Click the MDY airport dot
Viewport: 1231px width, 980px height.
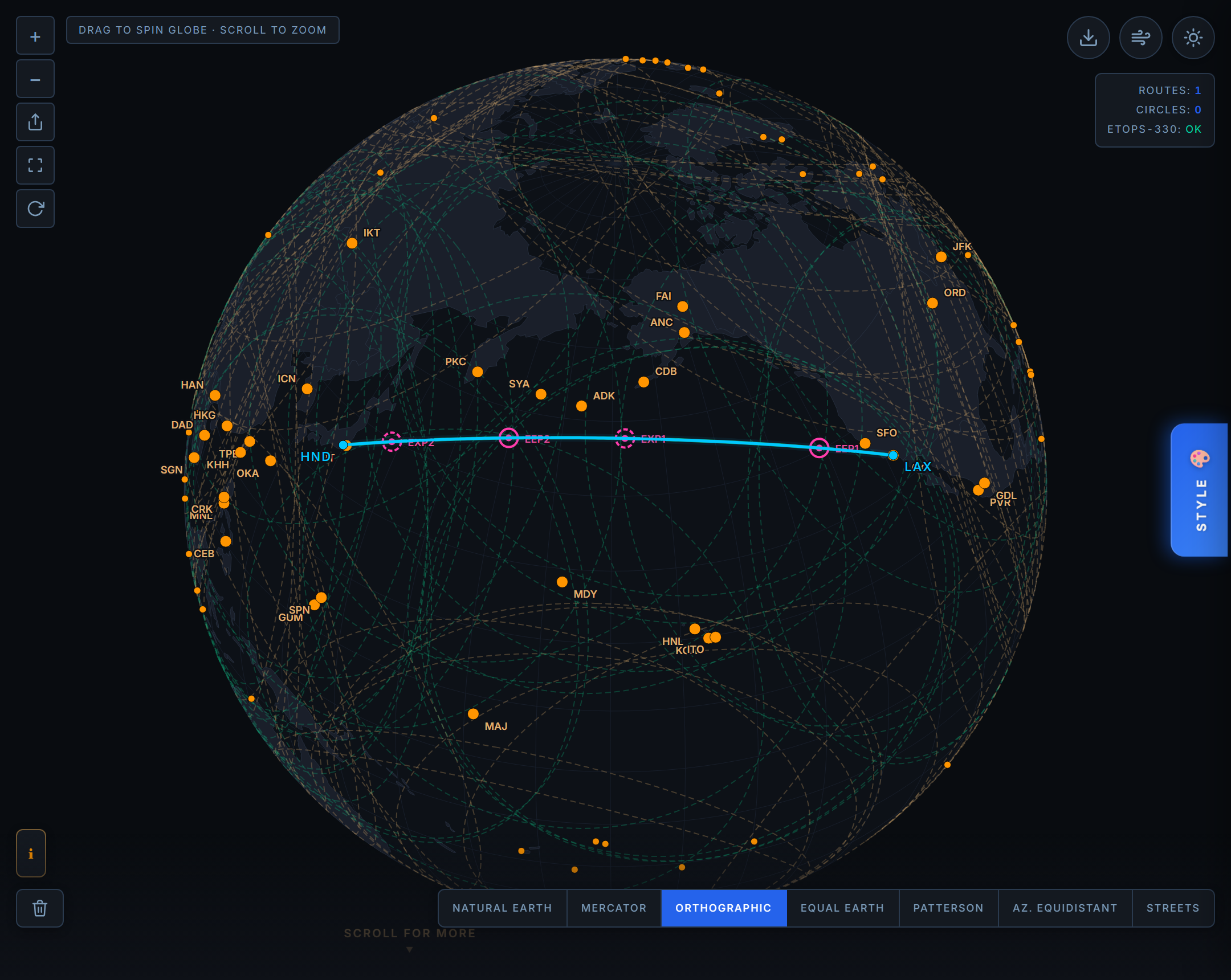point(562,582)
